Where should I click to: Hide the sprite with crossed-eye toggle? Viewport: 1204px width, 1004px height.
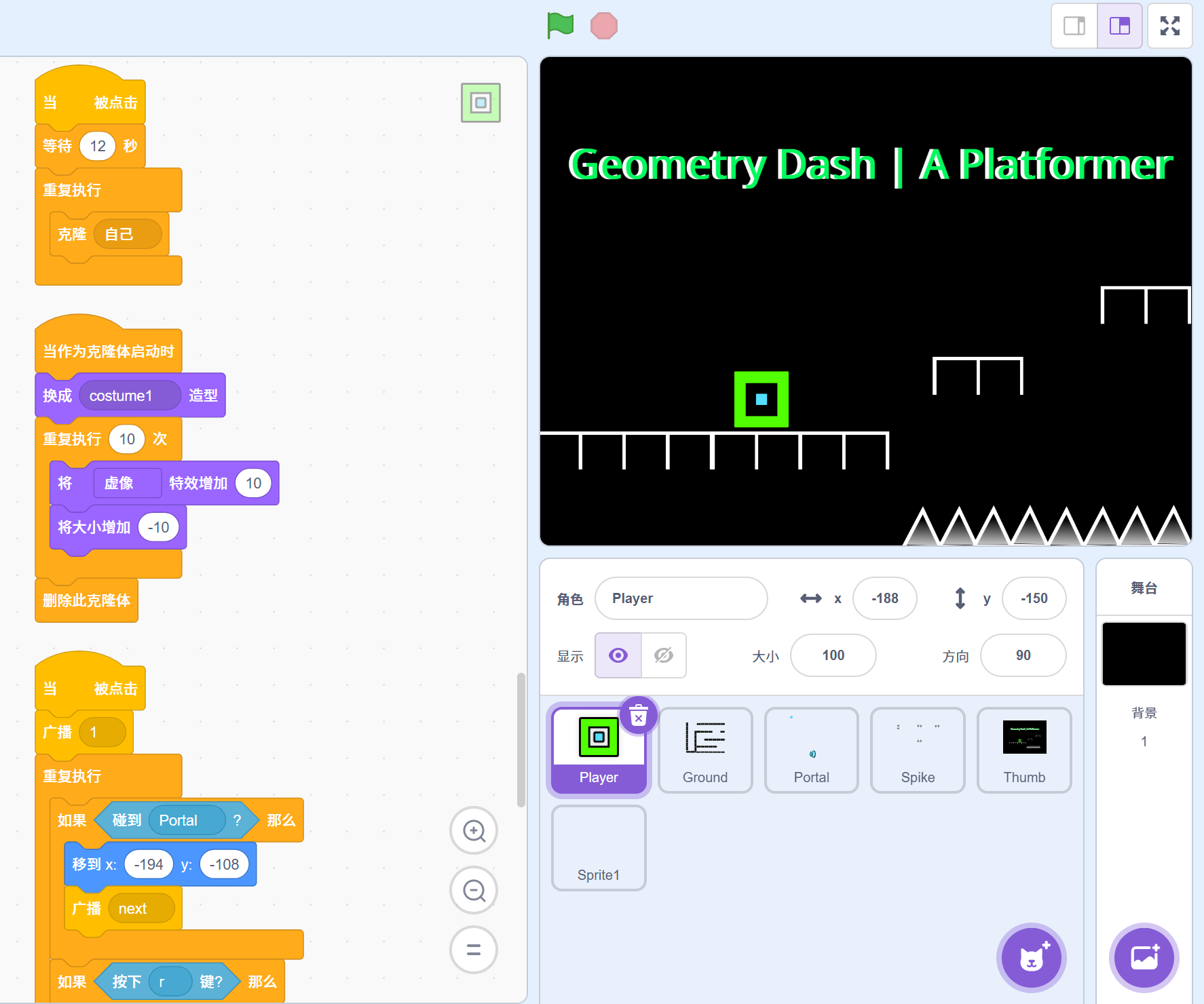tap(663, 655)
